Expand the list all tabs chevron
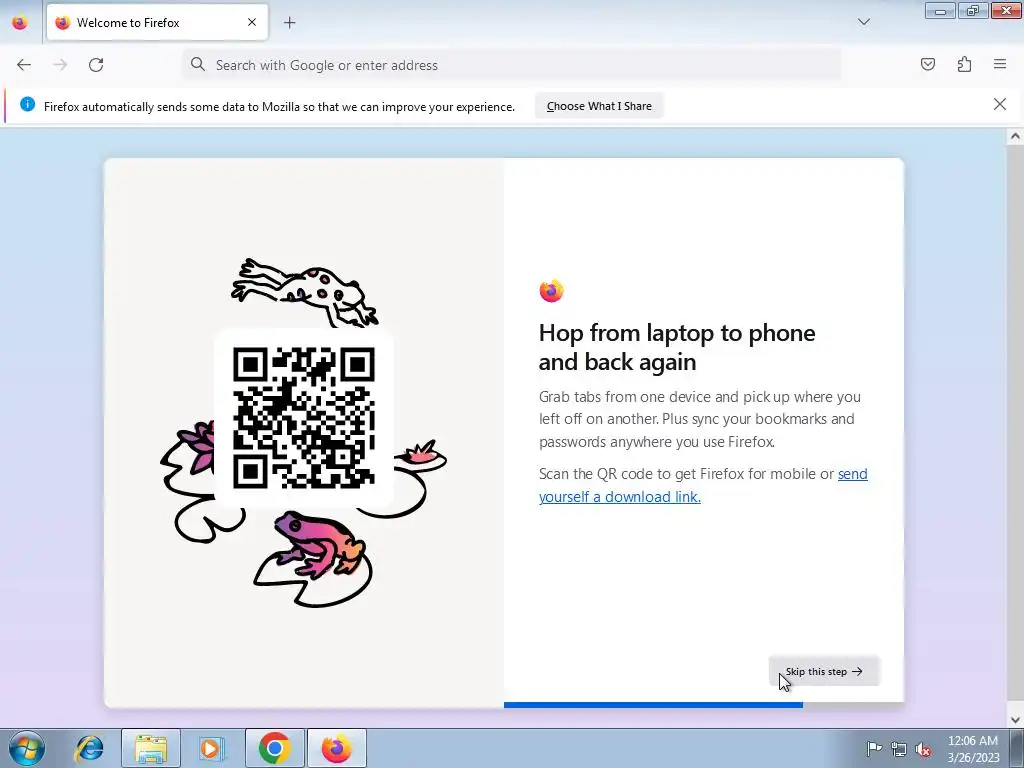 tap(863, 22)
